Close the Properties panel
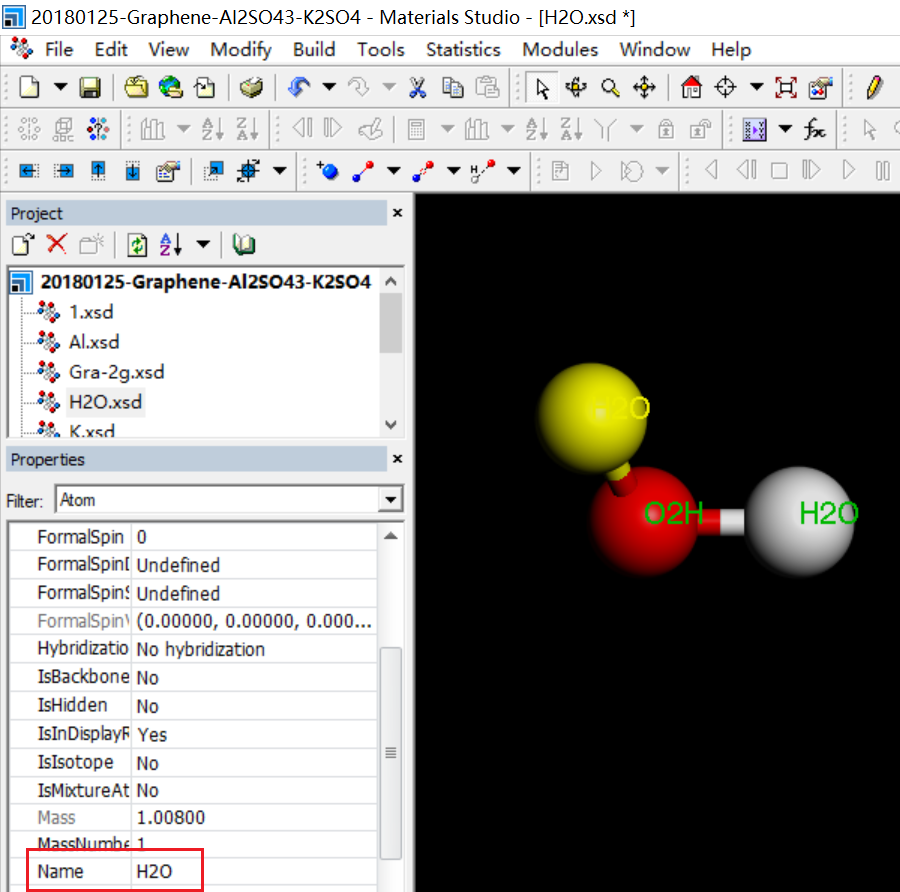 (397, 459)
